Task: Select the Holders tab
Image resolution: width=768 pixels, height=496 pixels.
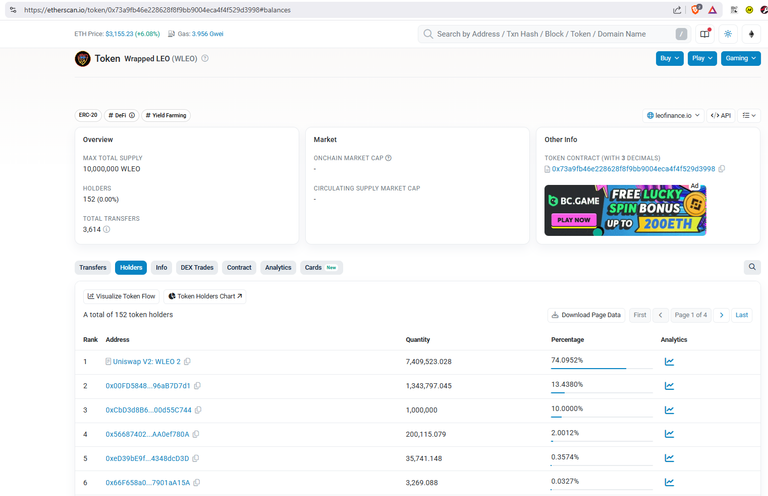Action: [x=131, y=267]
